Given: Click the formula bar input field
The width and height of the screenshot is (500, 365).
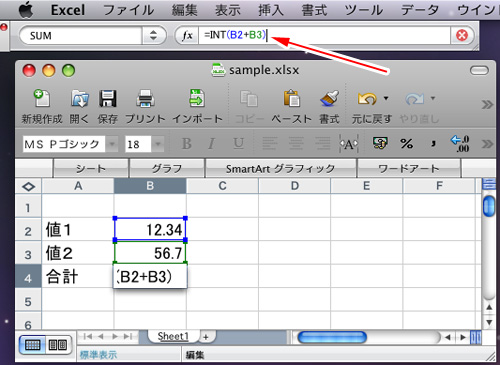Looking at the screenshot, I should point(325,35).
